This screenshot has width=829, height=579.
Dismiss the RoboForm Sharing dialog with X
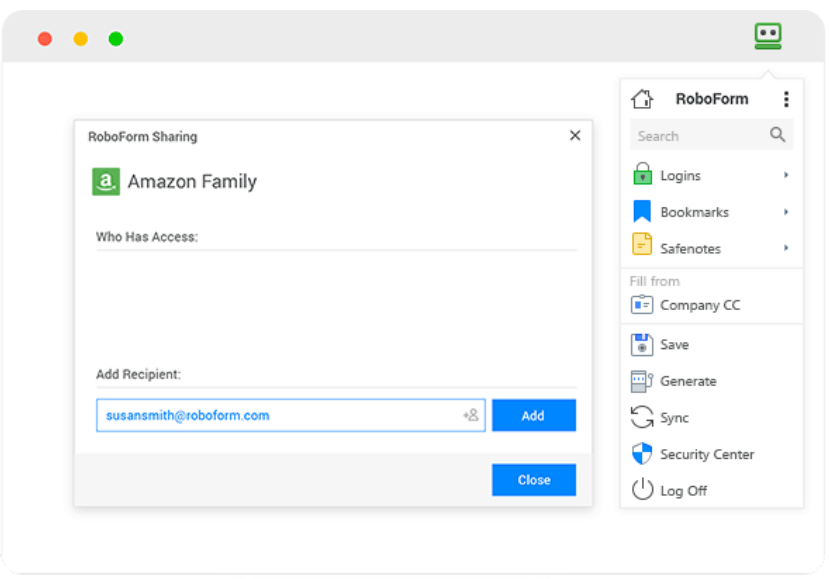tap(575, 136)
